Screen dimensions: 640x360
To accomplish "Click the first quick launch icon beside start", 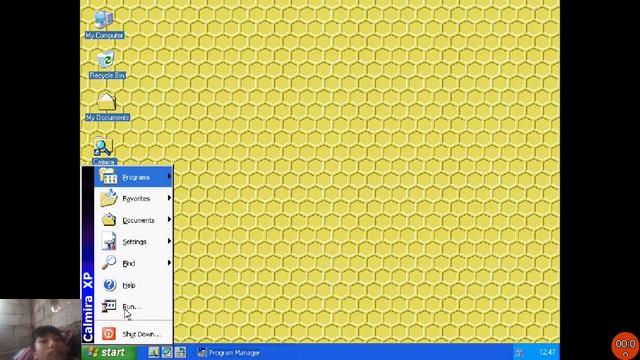I will coord(153,352).
